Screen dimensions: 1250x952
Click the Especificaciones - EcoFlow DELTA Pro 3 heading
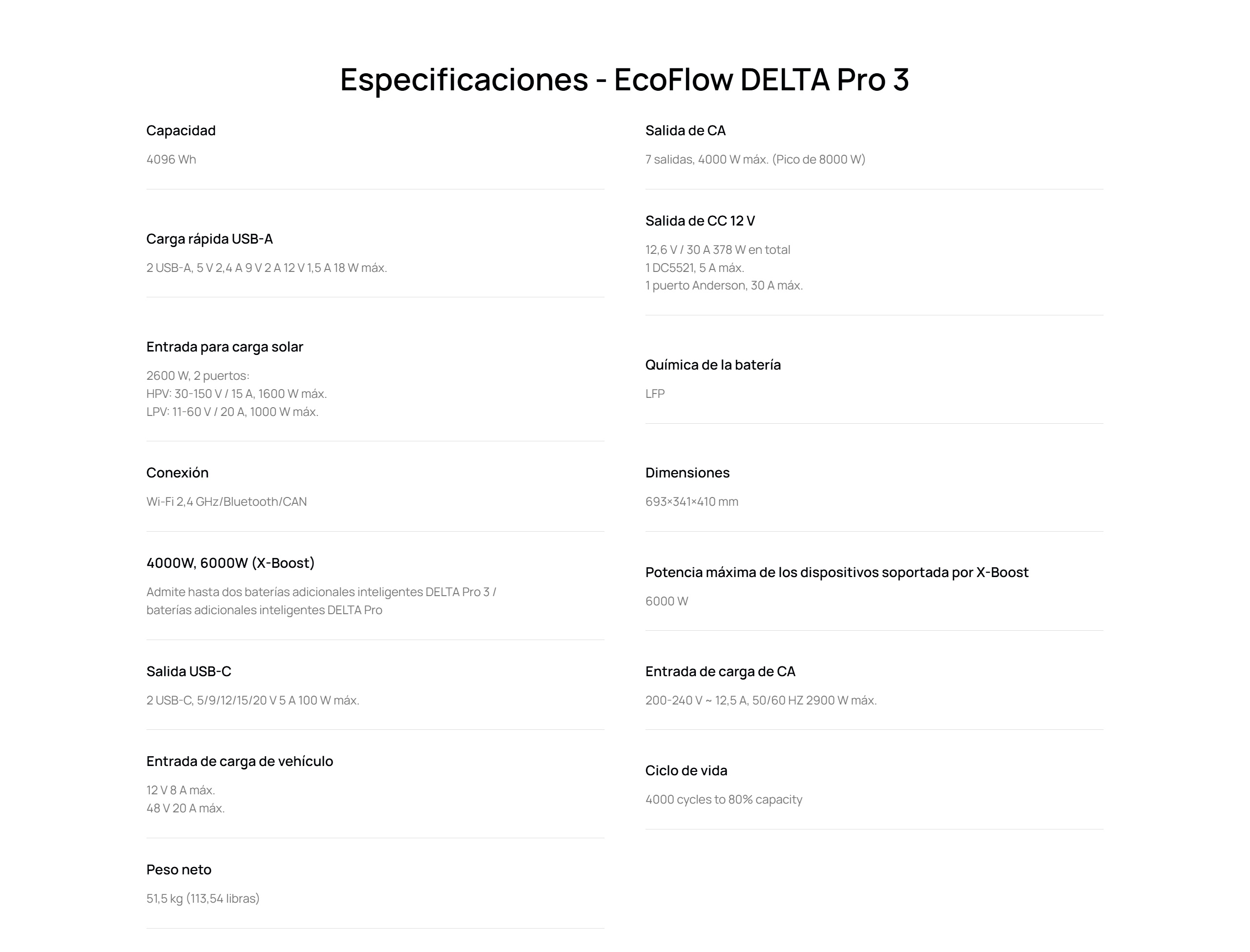(x=625, y=79)
